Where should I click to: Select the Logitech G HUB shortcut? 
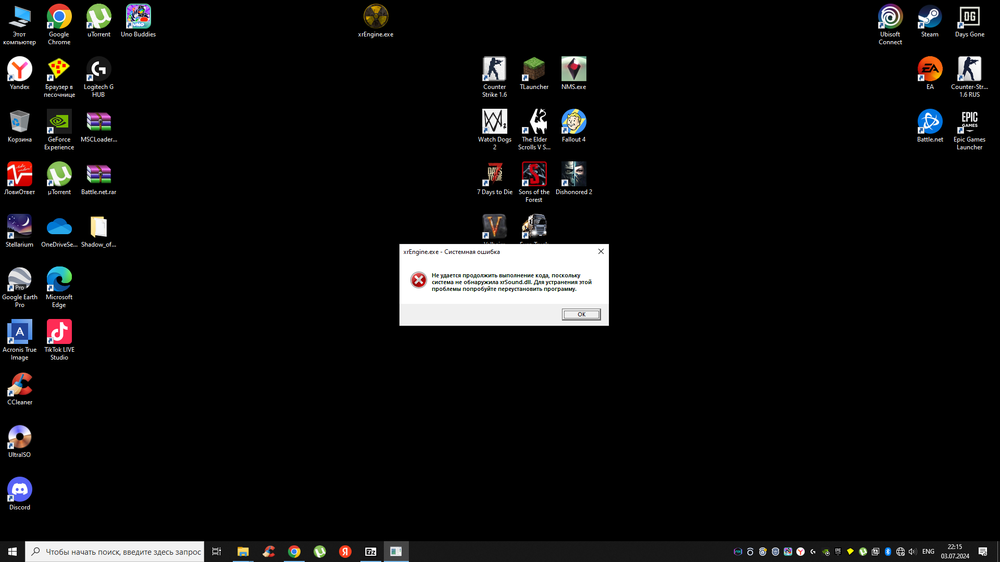(98, 77)
